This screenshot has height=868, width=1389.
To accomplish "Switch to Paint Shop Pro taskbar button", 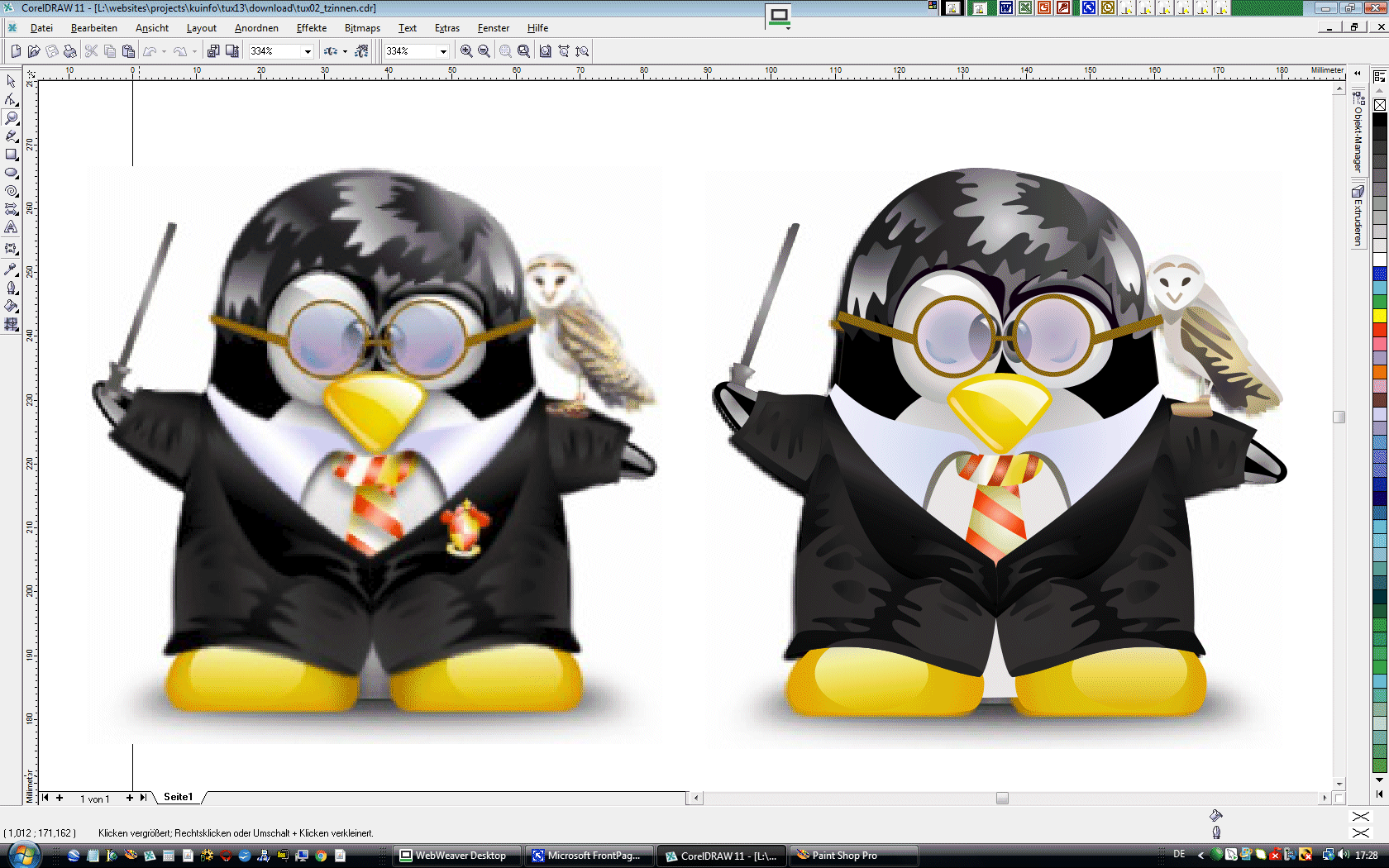I will coord(854,856).
